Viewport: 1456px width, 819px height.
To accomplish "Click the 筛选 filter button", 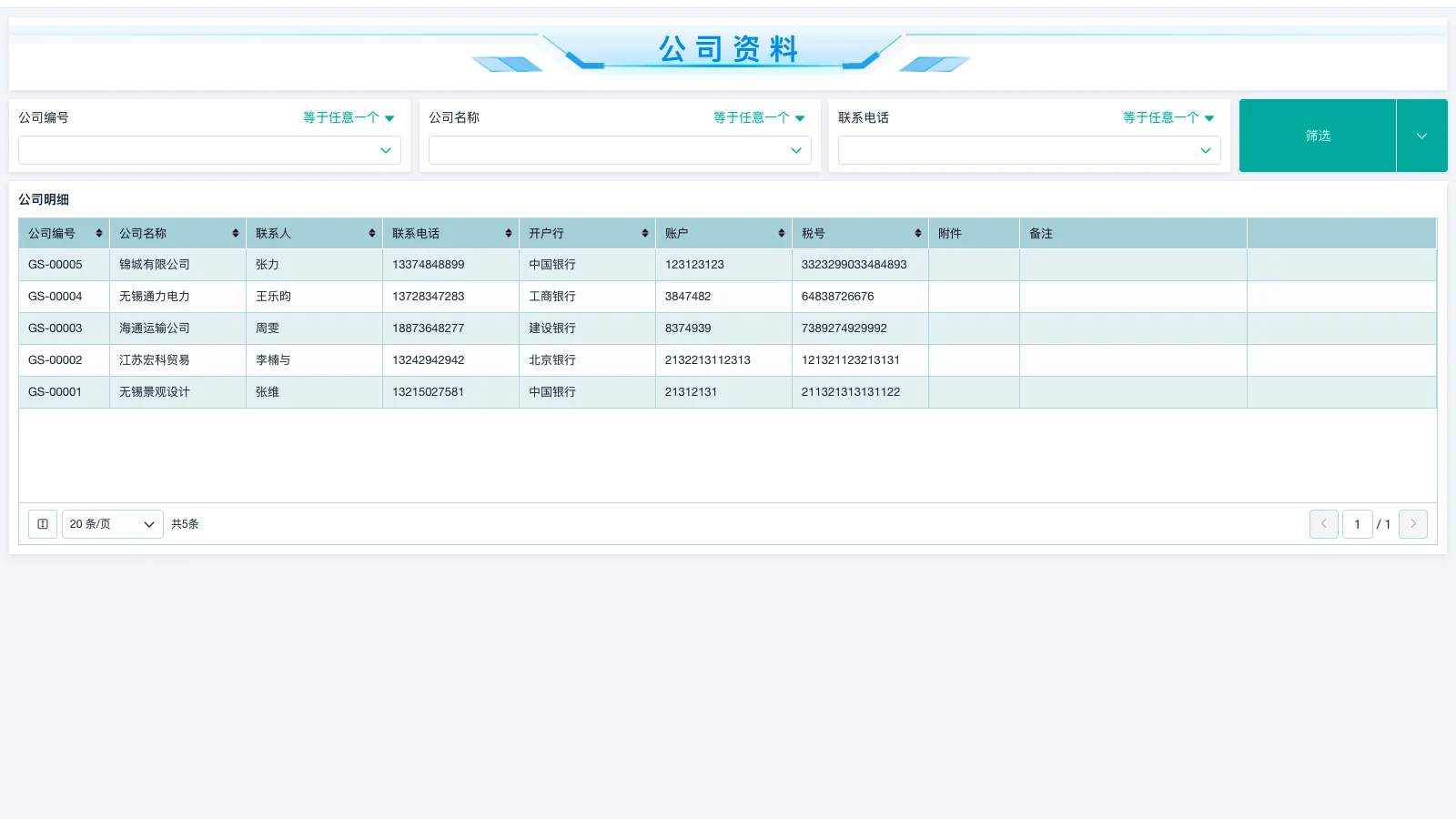I will coord(1317,136).
